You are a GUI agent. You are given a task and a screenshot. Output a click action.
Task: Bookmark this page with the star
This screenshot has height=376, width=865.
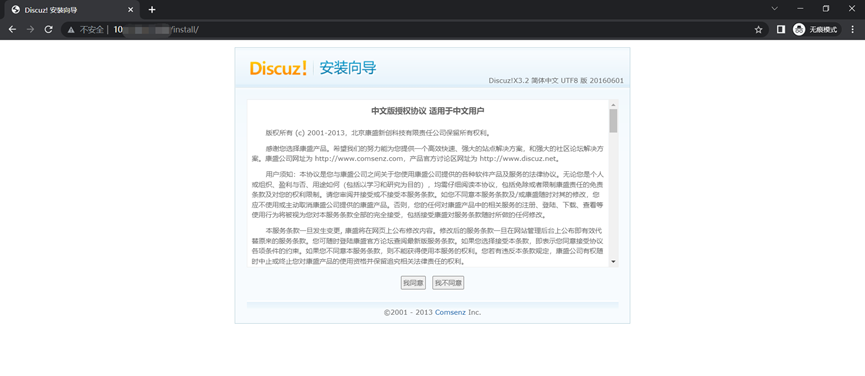(x=759, y=30)
